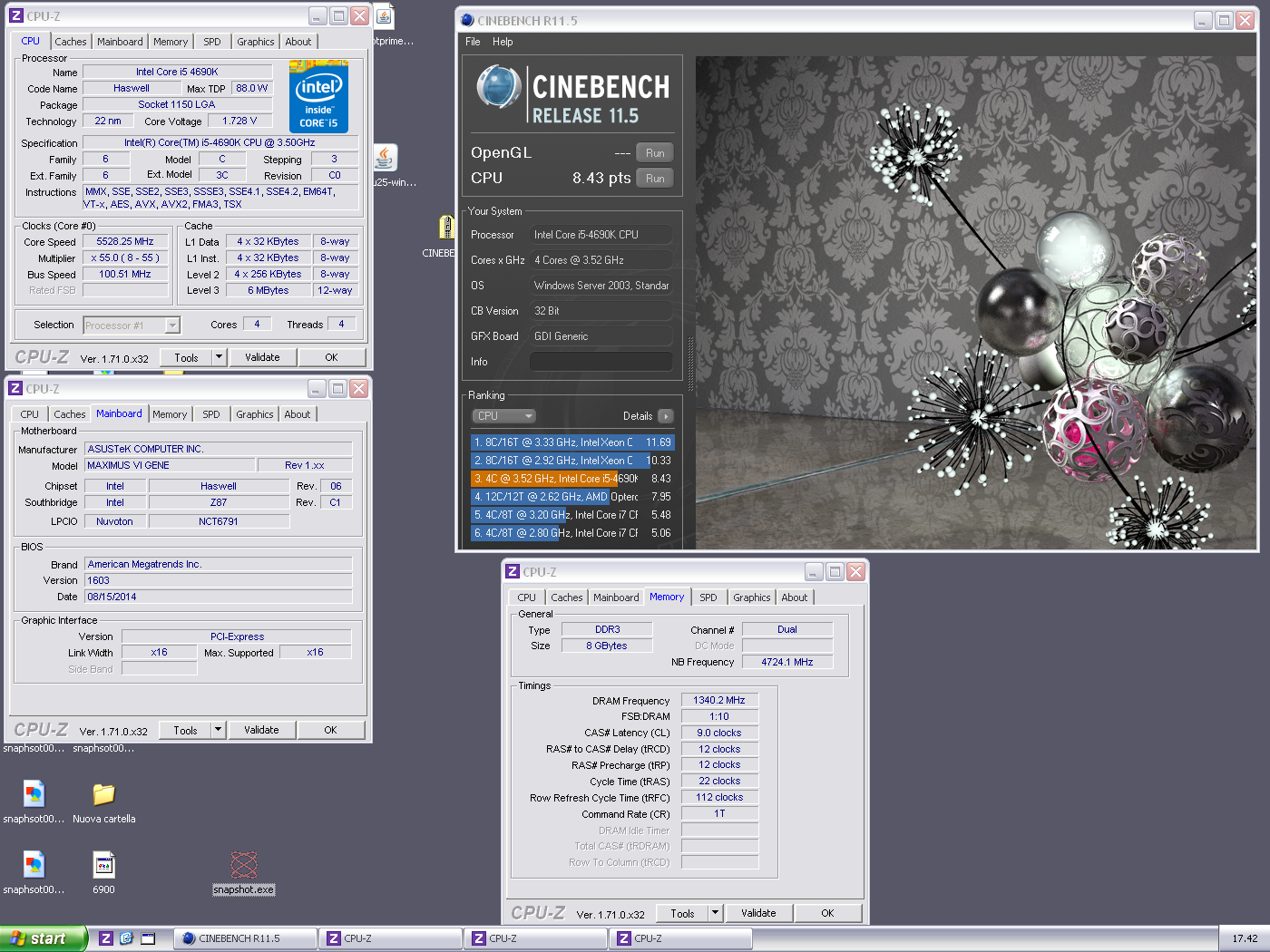Click the rendered Cinebench scene image

[x=977, y=303]
